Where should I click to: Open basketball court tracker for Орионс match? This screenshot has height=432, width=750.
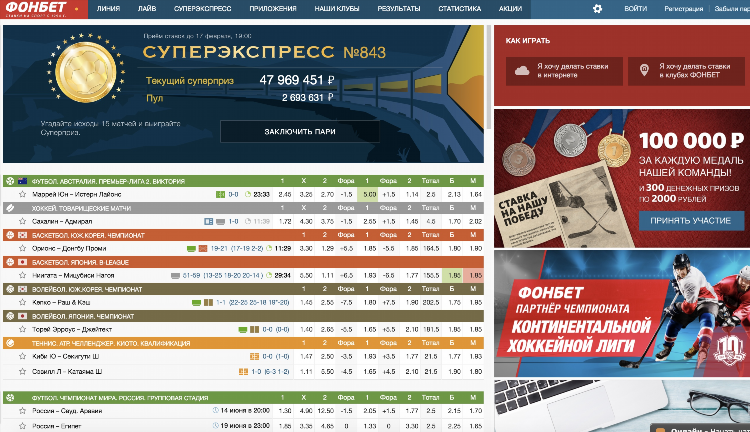click(203, 248)
